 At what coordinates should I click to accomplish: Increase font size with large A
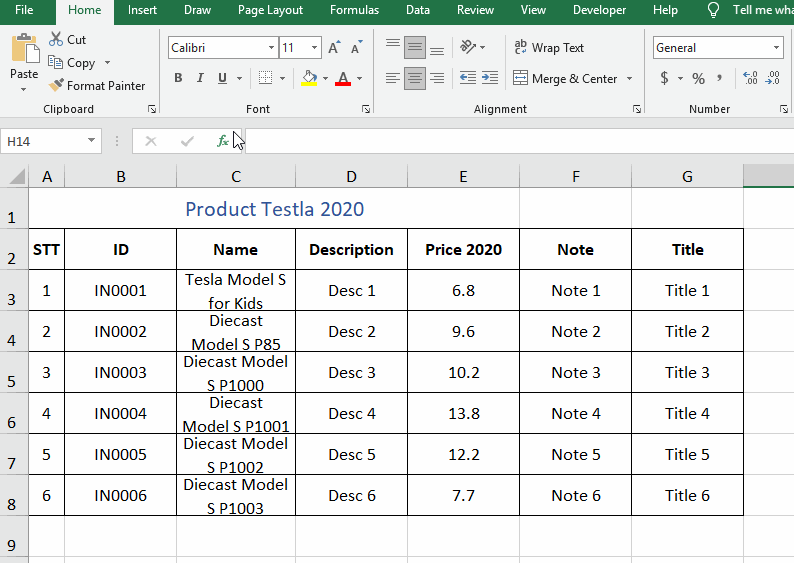coord(334,48)
